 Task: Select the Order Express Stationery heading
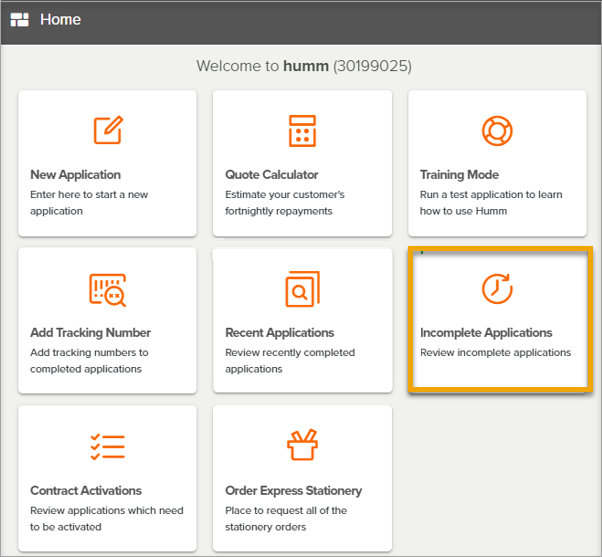pos(293,491)
